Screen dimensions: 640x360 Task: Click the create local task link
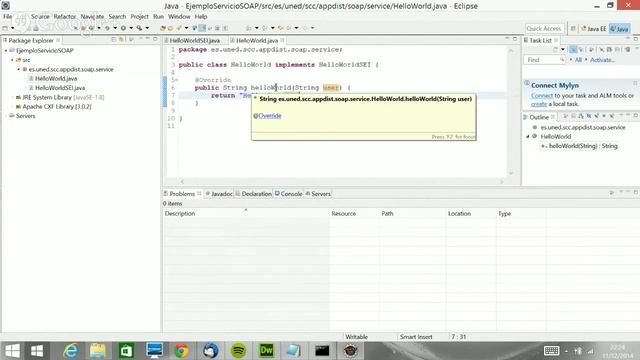tap(539, 104)
